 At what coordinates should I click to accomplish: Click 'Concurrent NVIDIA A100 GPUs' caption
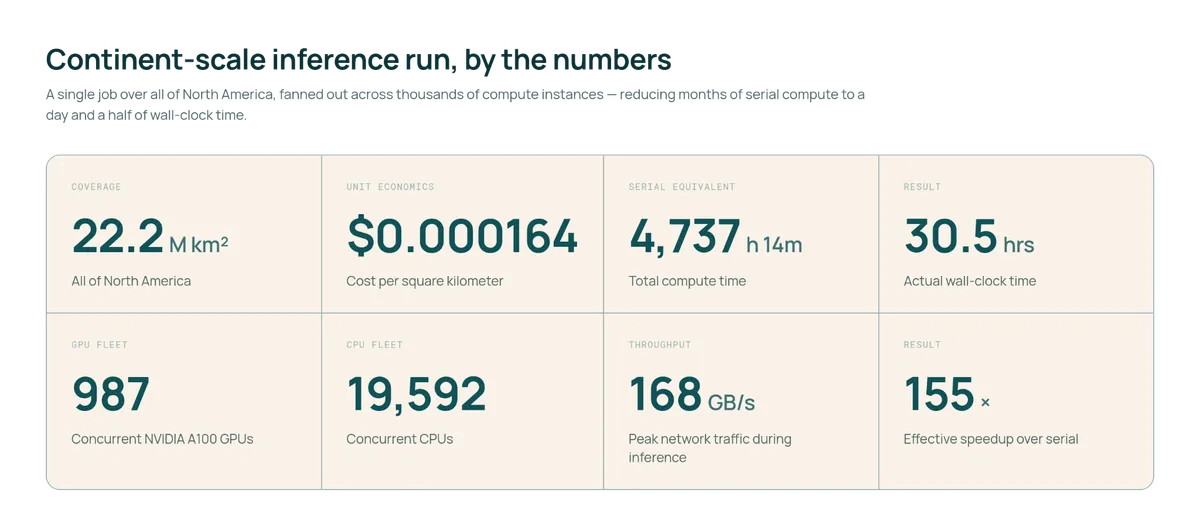coord(162,439)
